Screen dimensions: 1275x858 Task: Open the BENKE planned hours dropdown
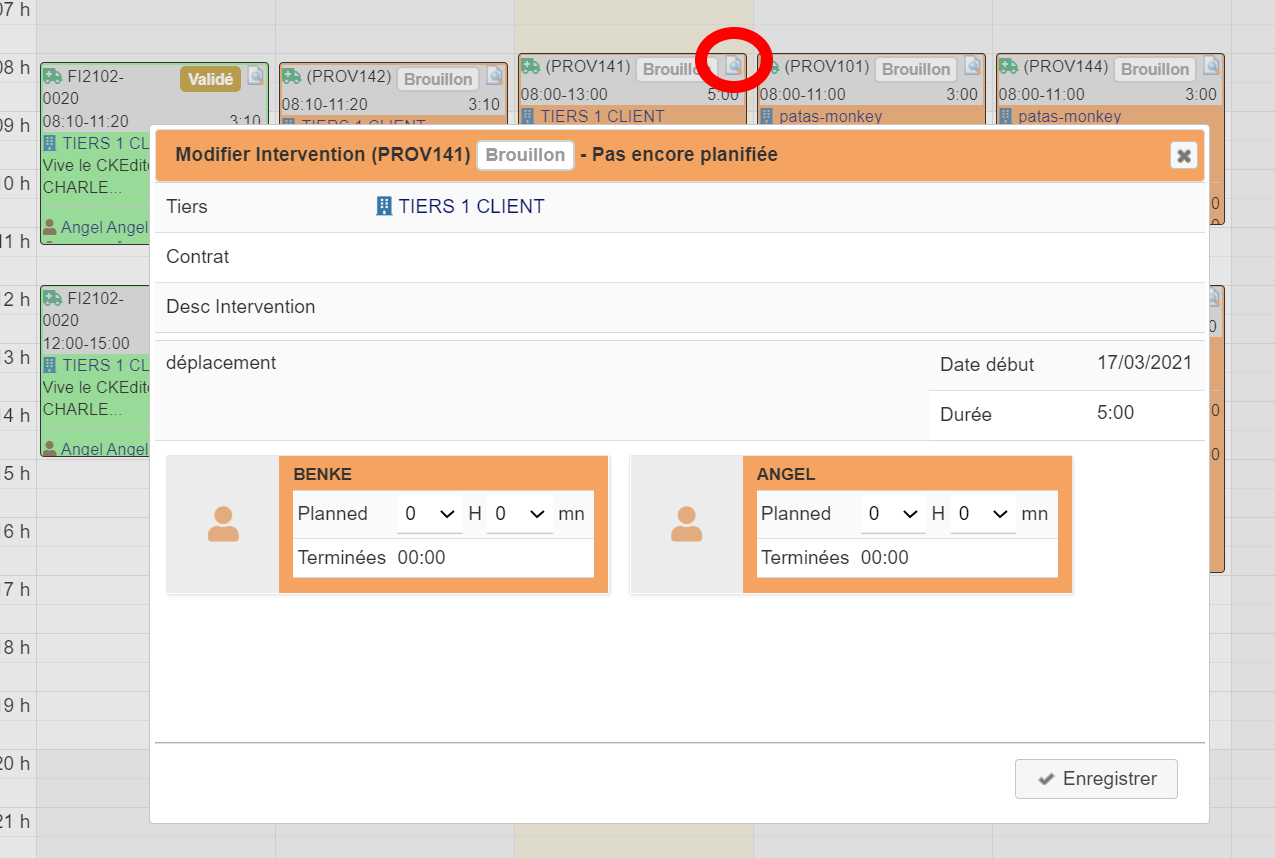click(x=429, y=514)
